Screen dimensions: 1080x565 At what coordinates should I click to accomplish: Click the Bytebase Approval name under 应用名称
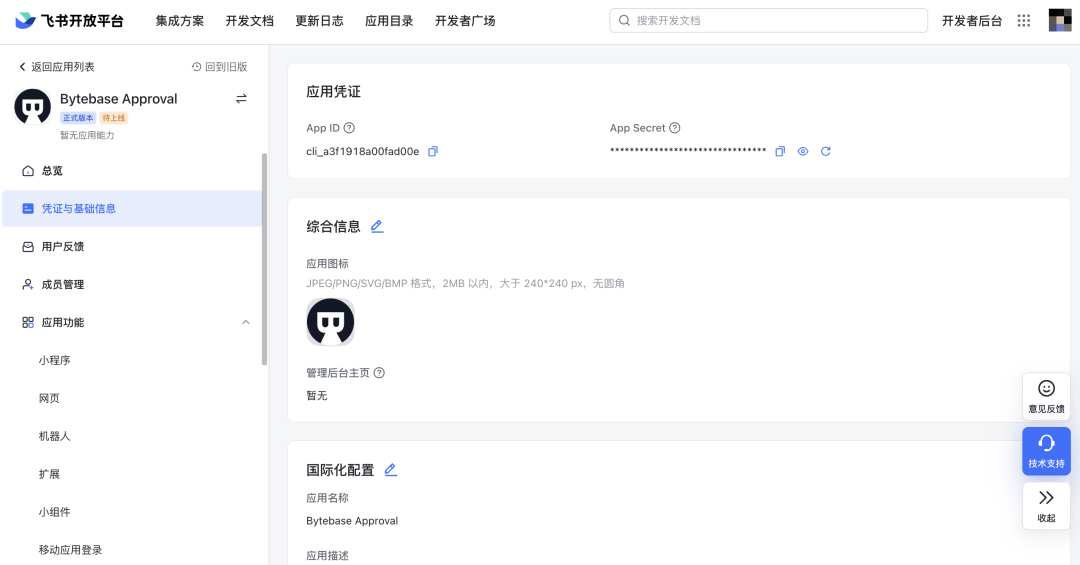tap(352, 521)
